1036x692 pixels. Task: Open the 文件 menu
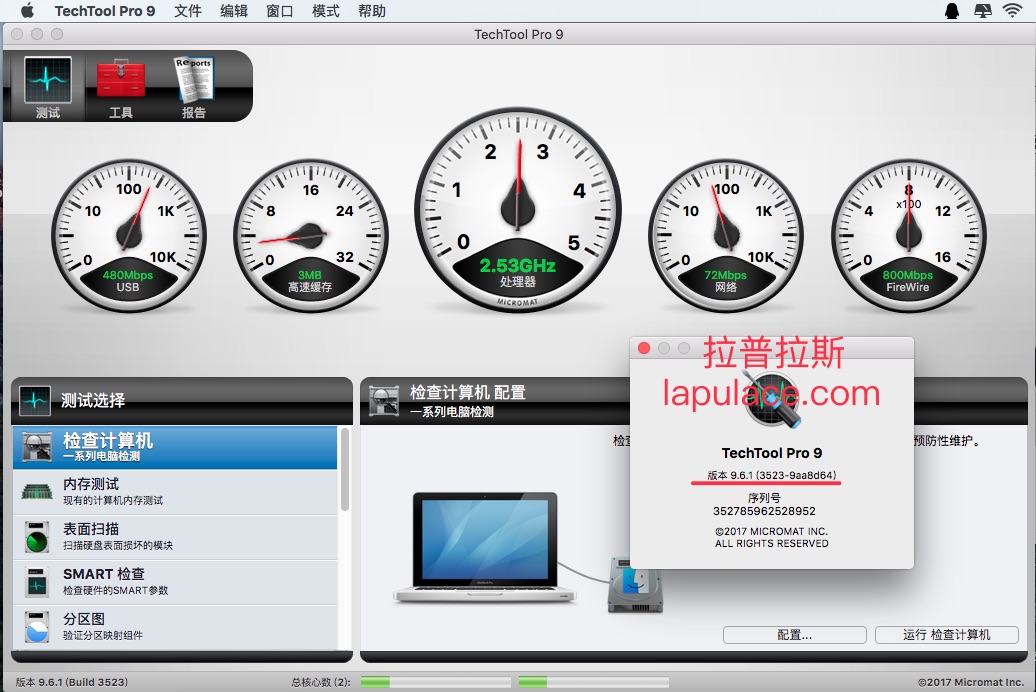(188, 11)
